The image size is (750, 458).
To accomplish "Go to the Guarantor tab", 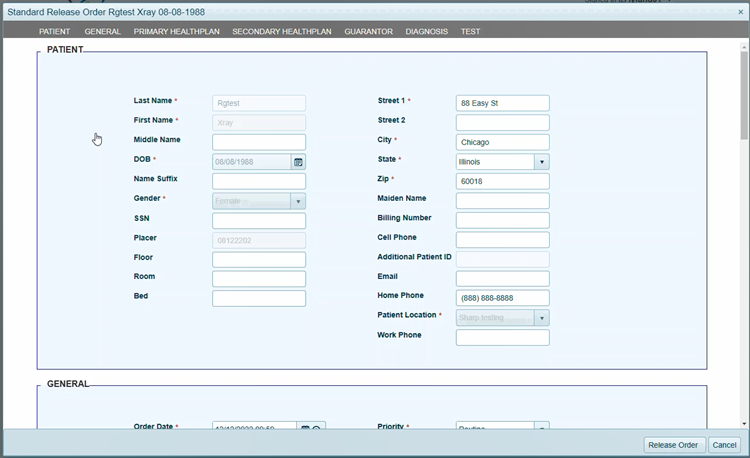I will 368,31.
